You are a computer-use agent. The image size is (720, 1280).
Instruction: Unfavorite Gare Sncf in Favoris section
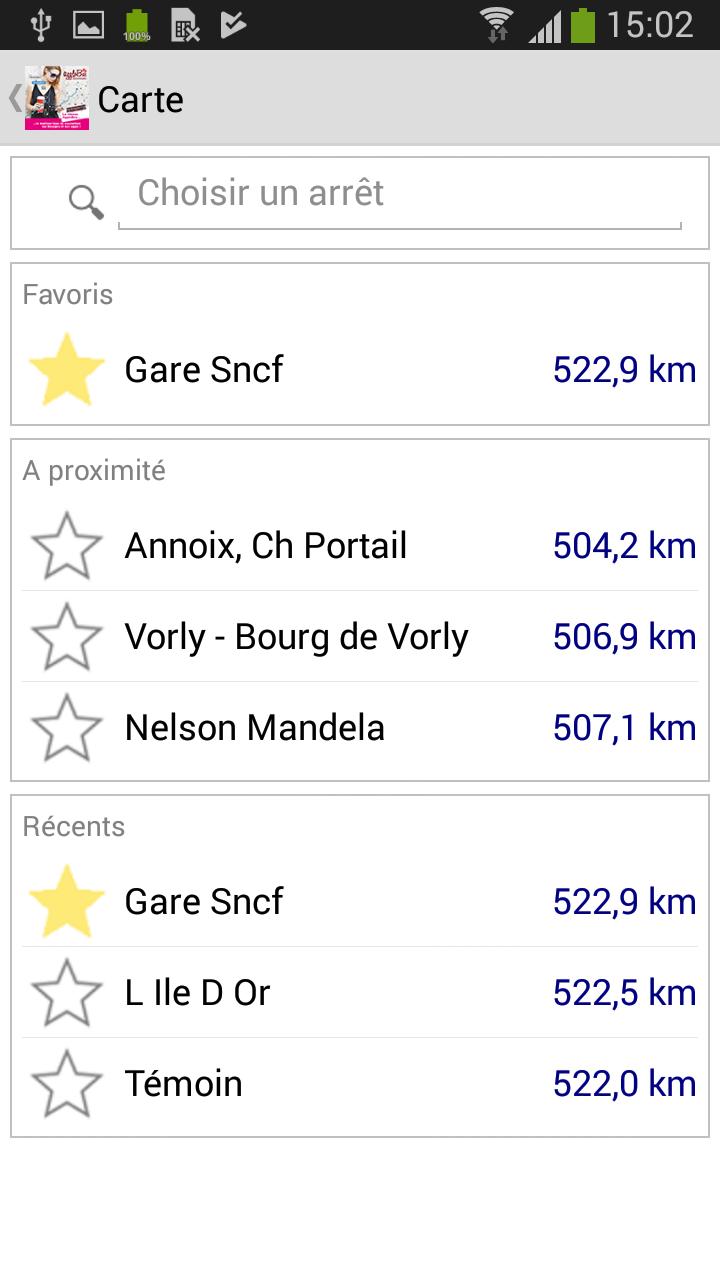(67, 370)
